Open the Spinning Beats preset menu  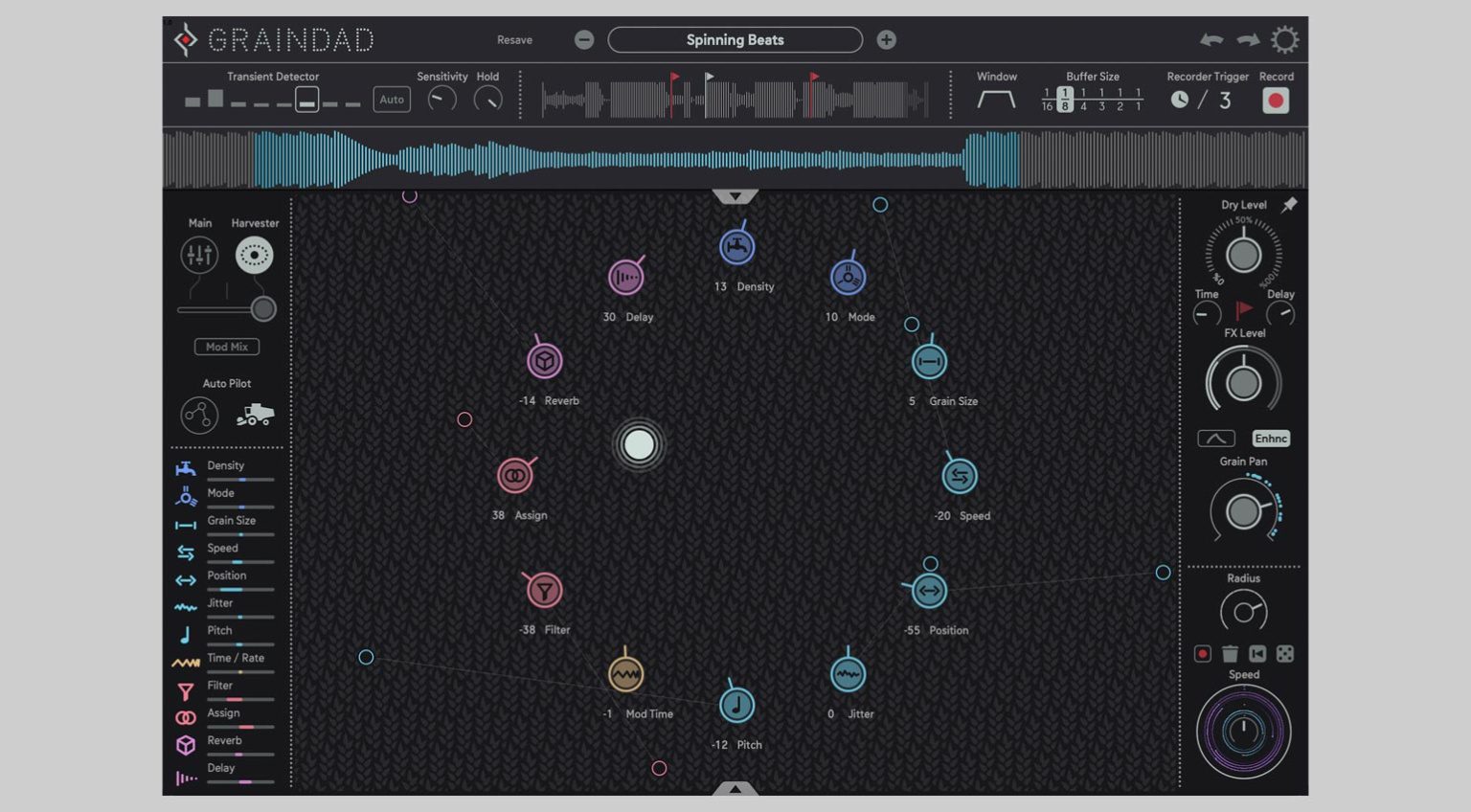pyautogui.click(x=735, y=40)
